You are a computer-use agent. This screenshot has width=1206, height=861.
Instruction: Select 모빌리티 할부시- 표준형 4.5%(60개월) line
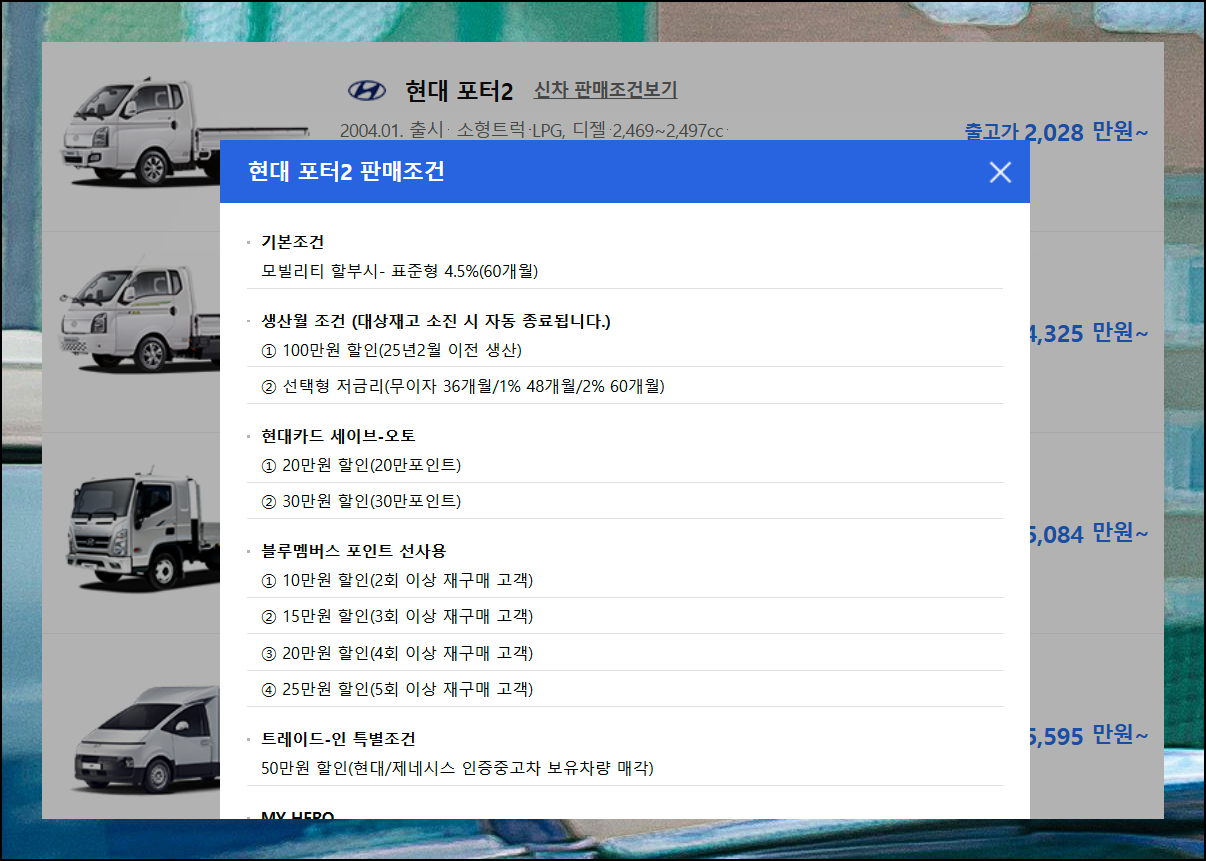coord(399,271)
